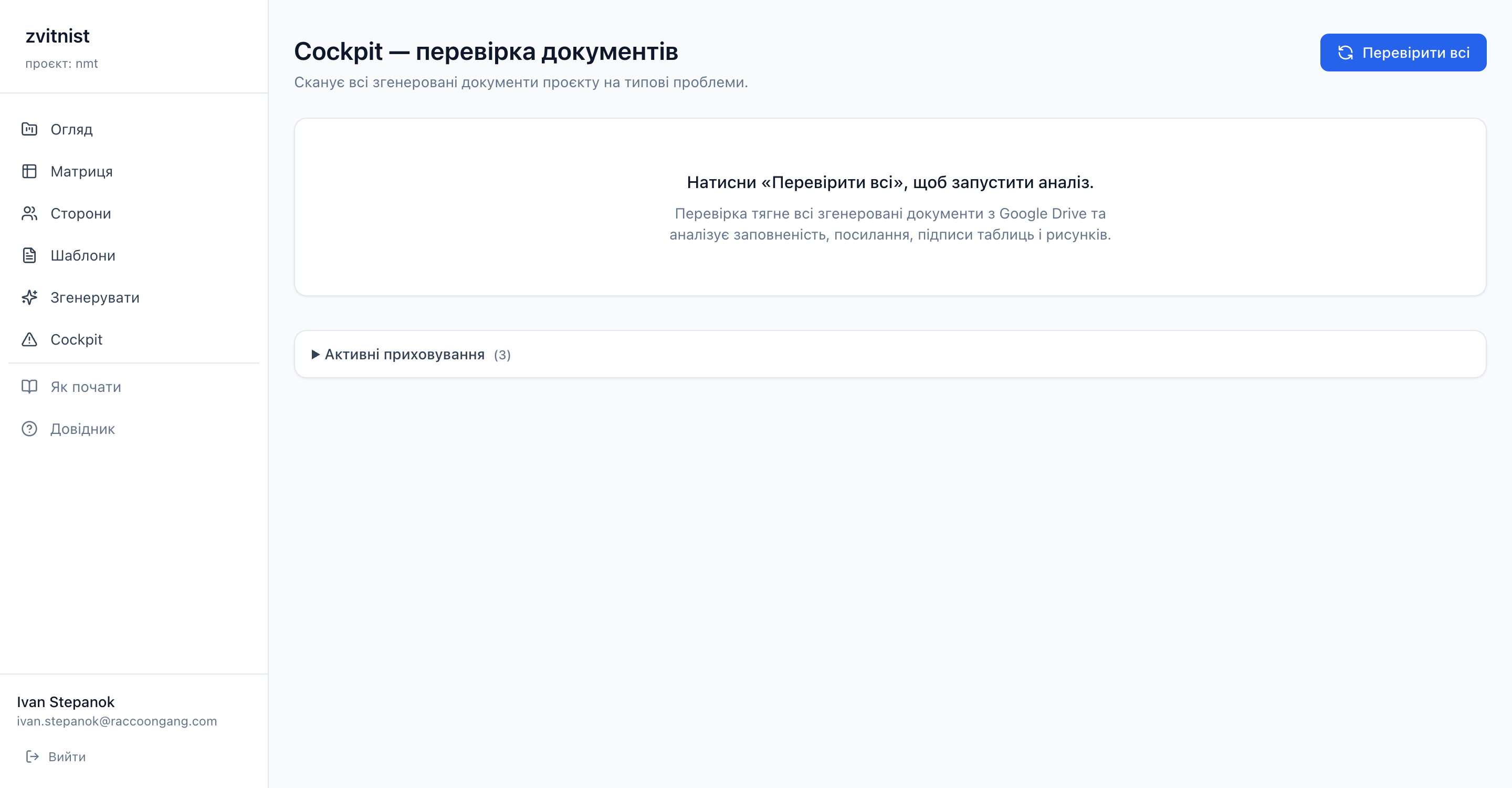1512x788 pixels.
Task: Click the Шаблони document icon
Action: tap(29, 255)
